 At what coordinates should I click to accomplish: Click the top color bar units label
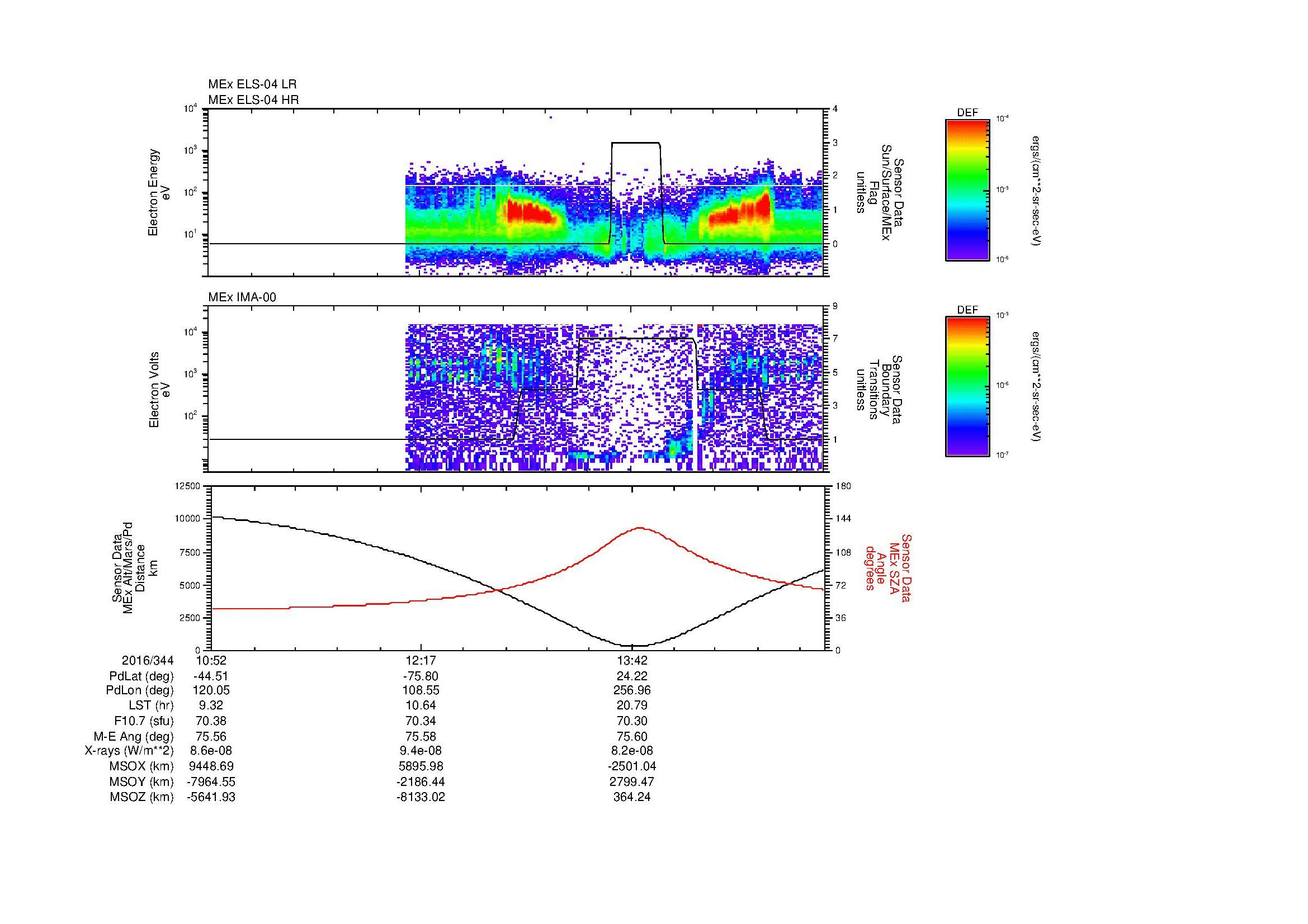1037,191
